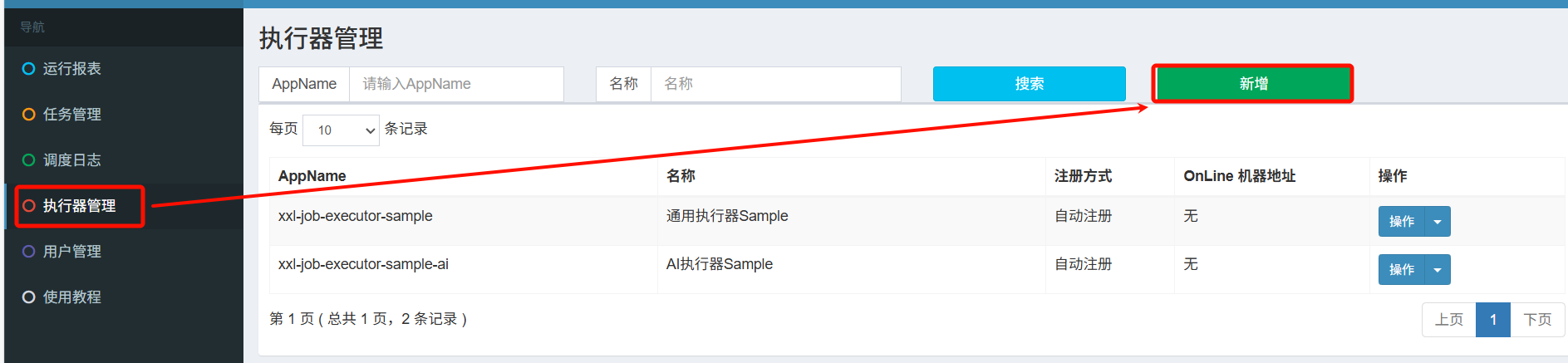Click the white circle icon beside 使用教程
The height and width of the screenshot is (363, 1568).
28,297
